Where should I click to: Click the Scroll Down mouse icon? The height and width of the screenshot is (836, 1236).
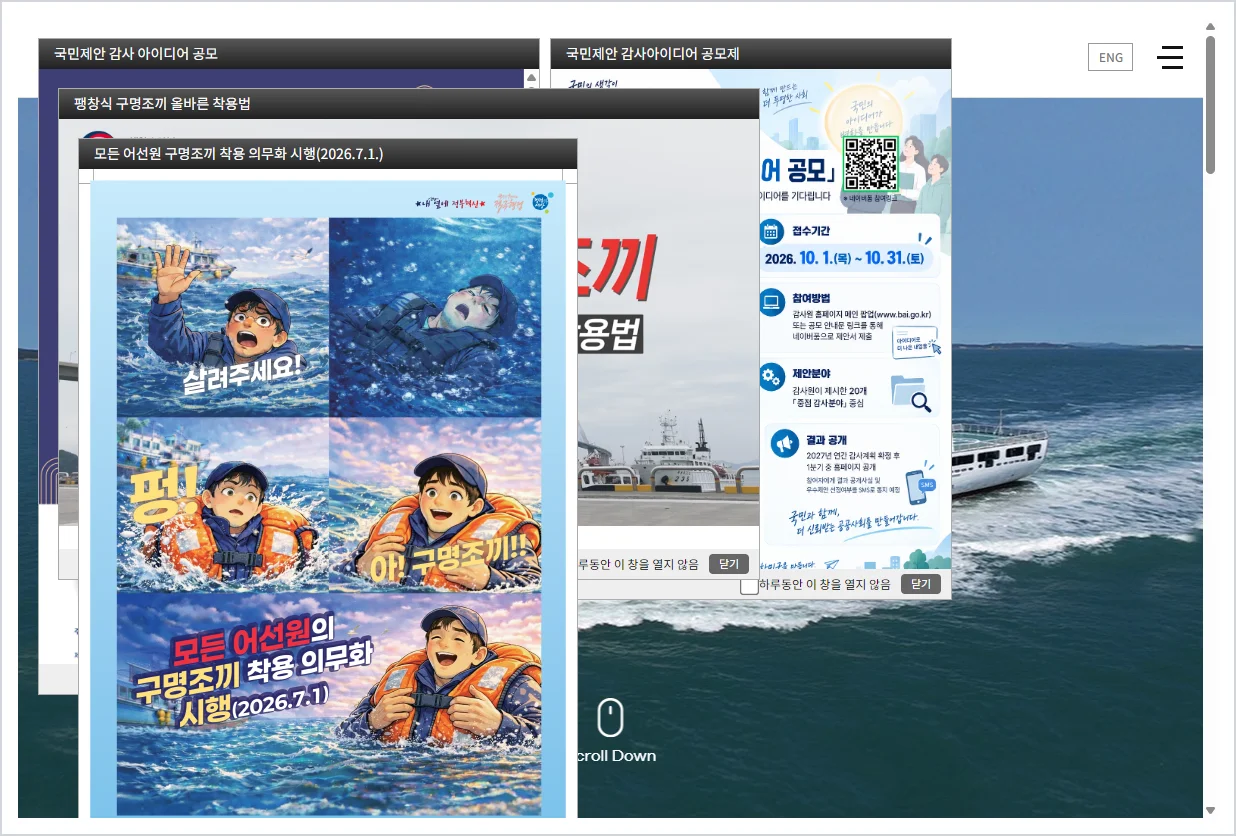pyautogui.click(x=610, y=717)
